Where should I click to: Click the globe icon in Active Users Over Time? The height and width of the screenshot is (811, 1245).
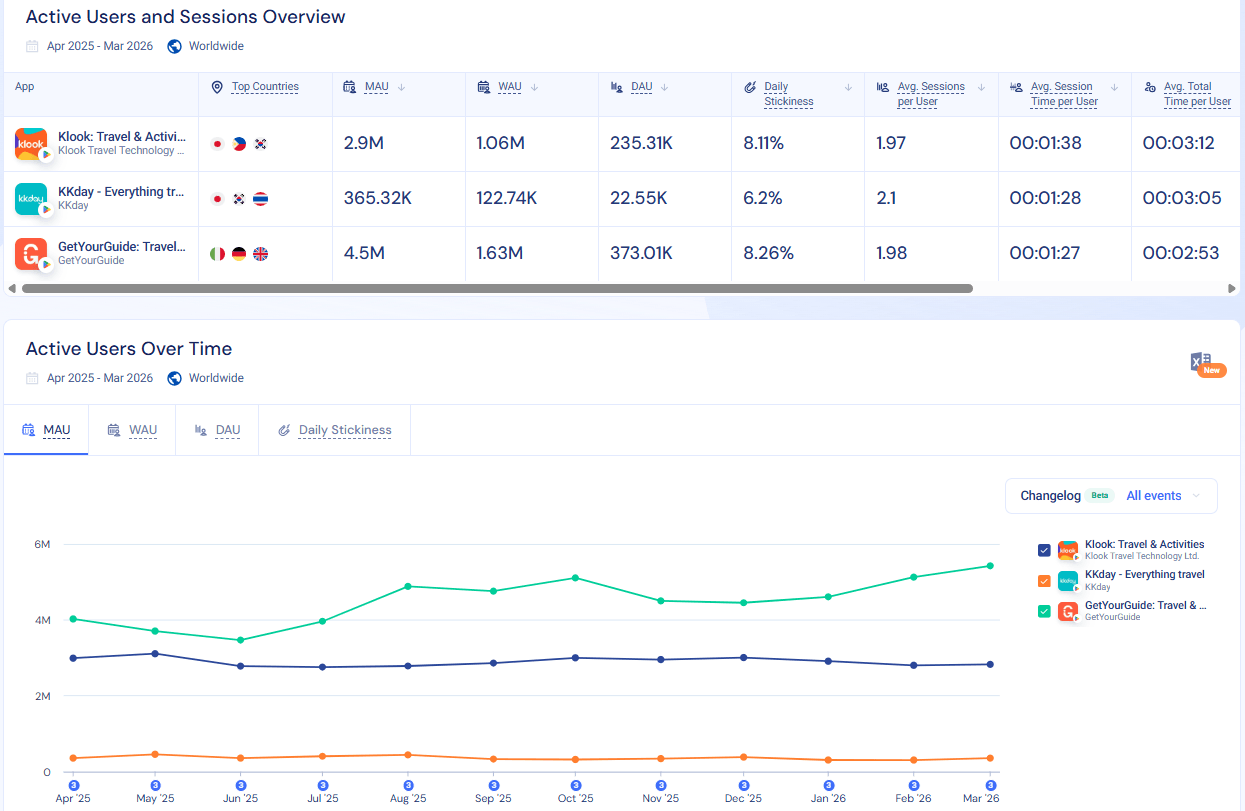[175, 378]
